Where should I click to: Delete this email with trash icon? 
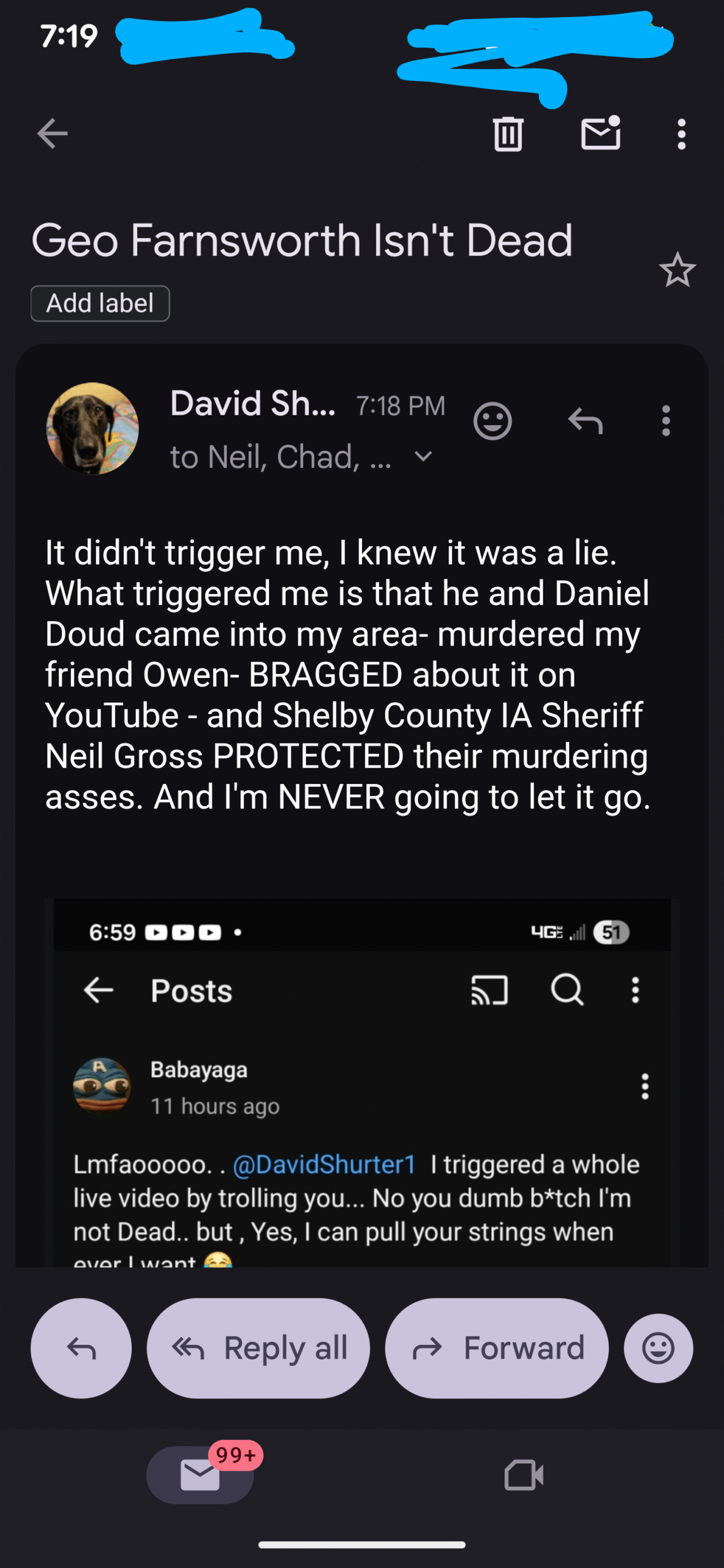click(508, 134)
